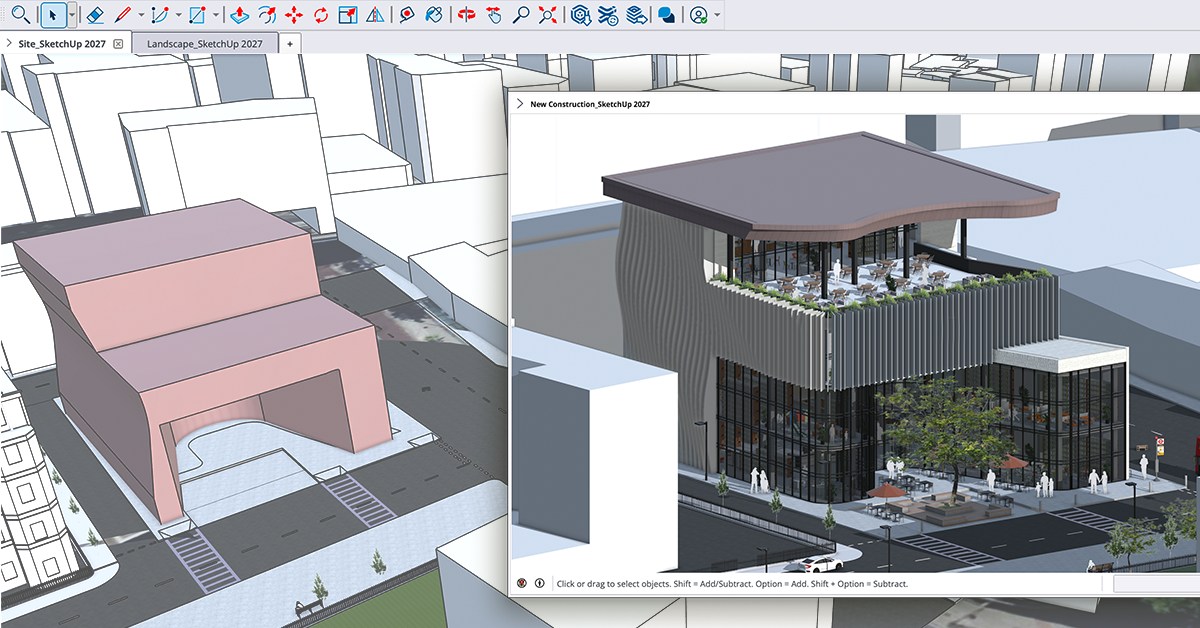1200x628 pixels.
Task: Click the red status icon in status bar
Action: [x=521, y=583]
